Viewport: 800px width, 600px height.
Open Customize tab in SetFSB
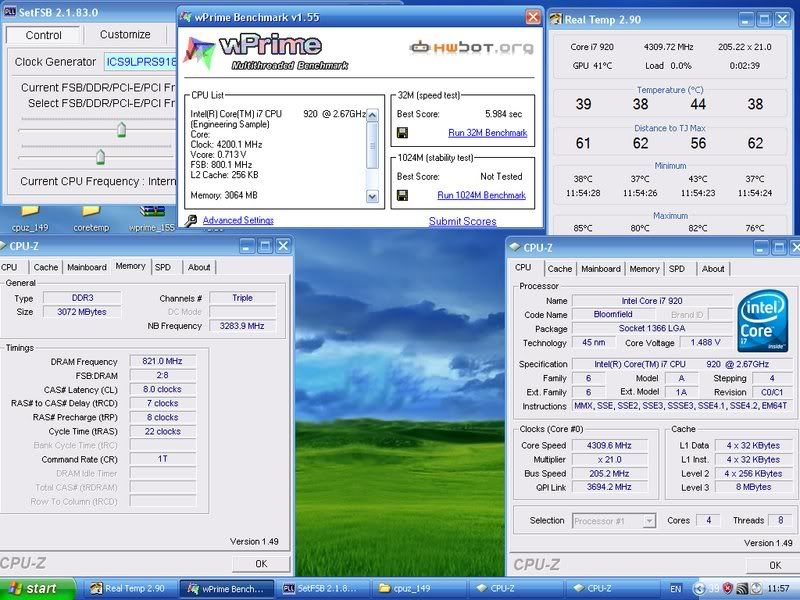(x=125, y=35)
